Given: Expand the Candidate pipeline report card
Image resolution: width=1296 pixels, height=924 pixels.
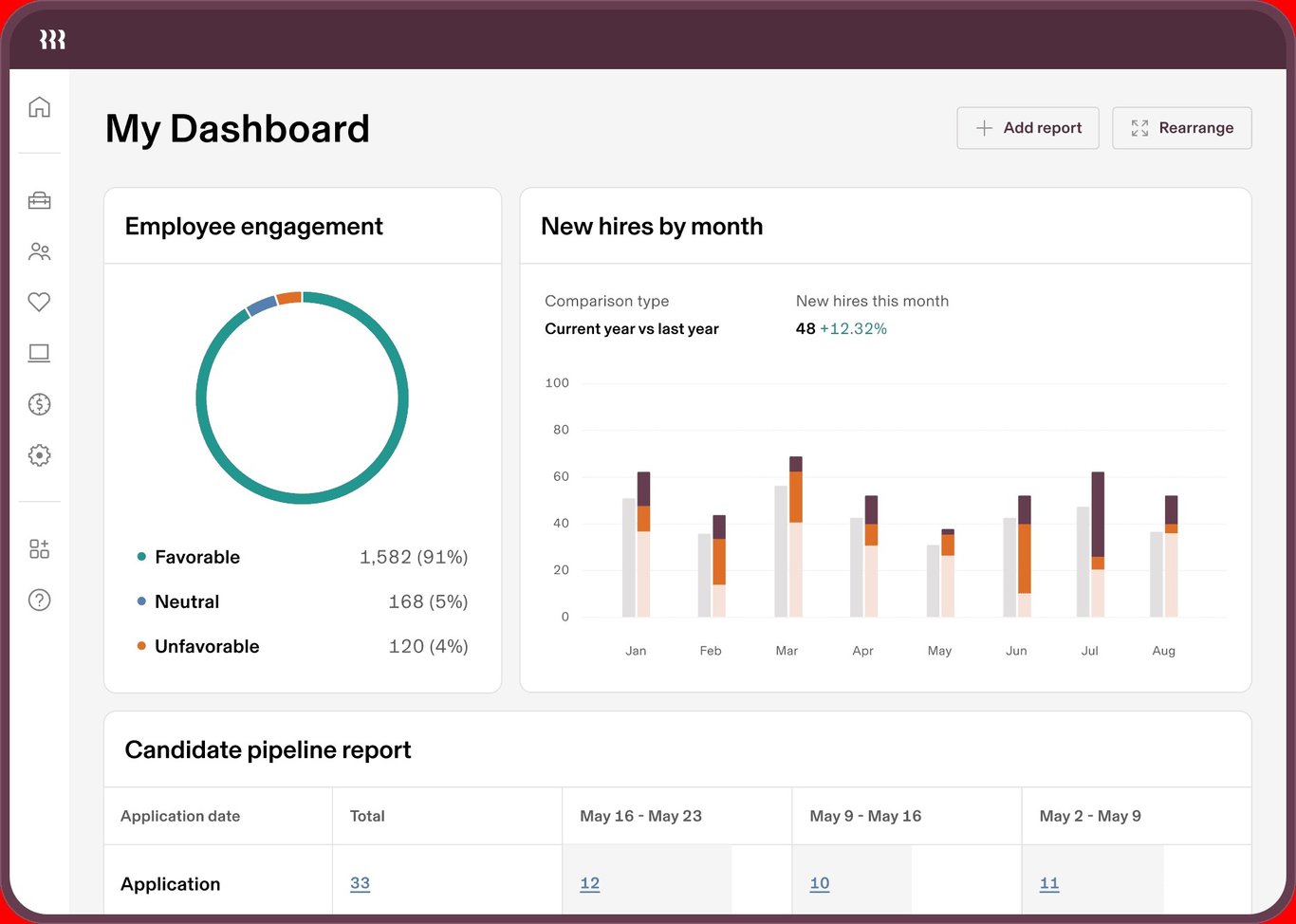Looking at the screenshot, I should click(268, 749).
